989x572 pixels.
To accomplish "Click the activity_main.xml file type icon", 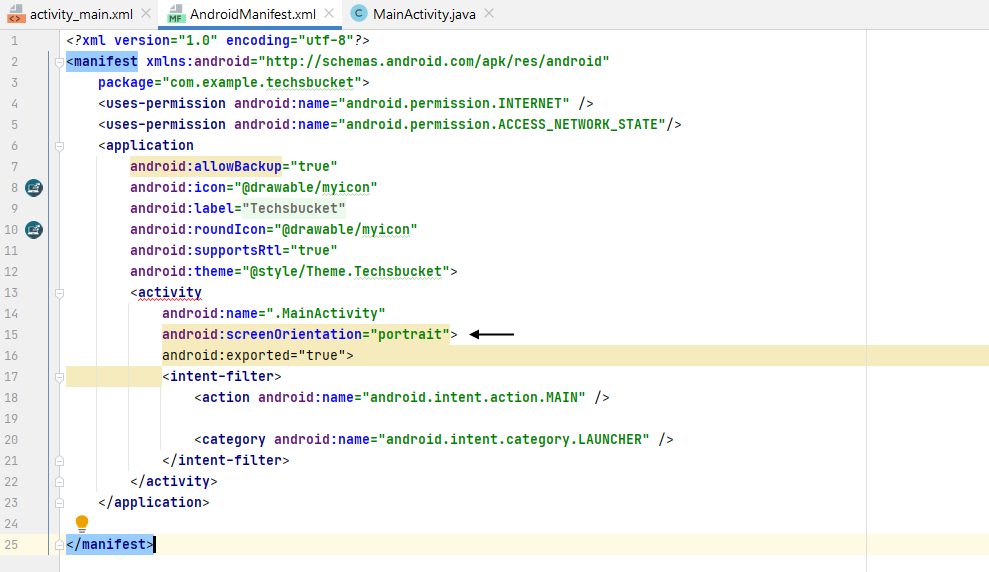I will 15,14.
